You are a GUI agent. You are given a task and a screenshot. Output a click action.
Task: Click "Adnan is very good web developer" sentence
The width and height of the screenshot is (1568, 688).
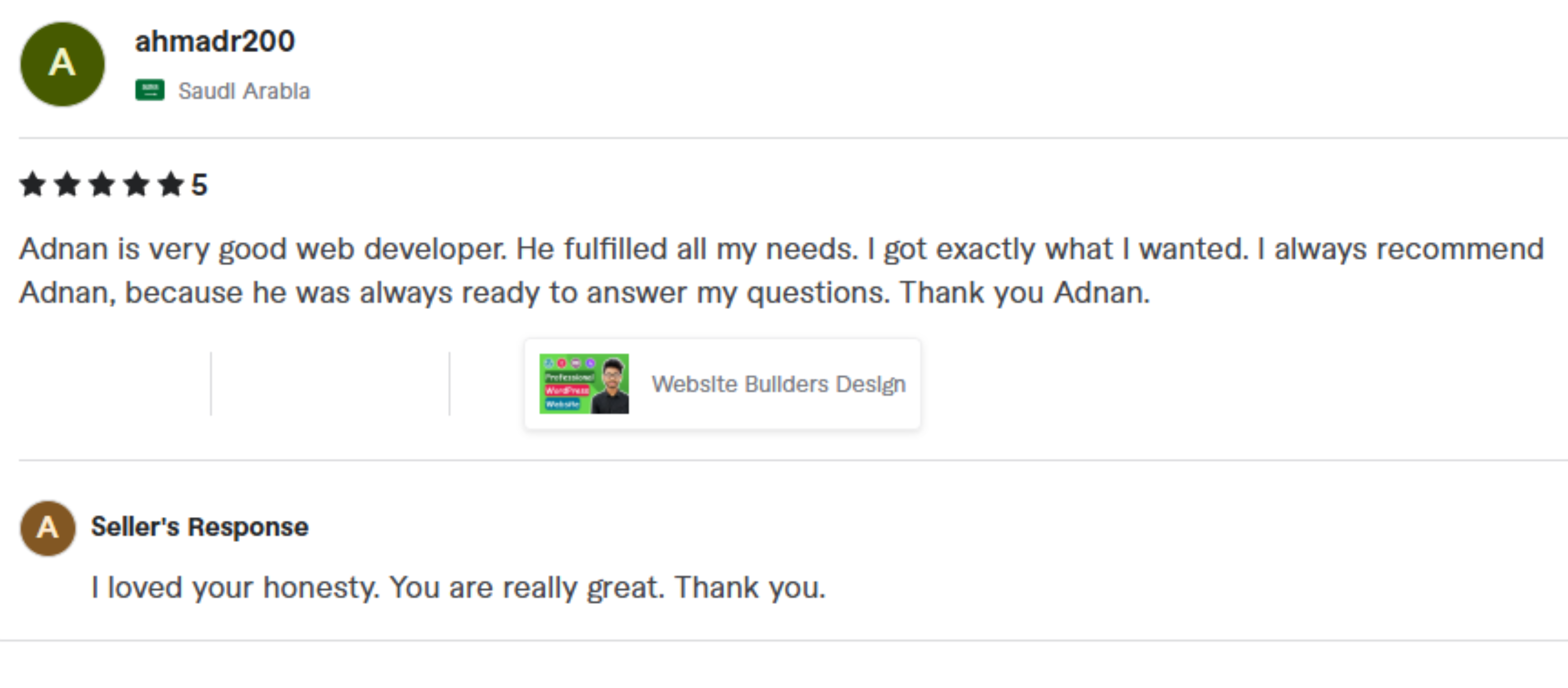tap(262, 249)
